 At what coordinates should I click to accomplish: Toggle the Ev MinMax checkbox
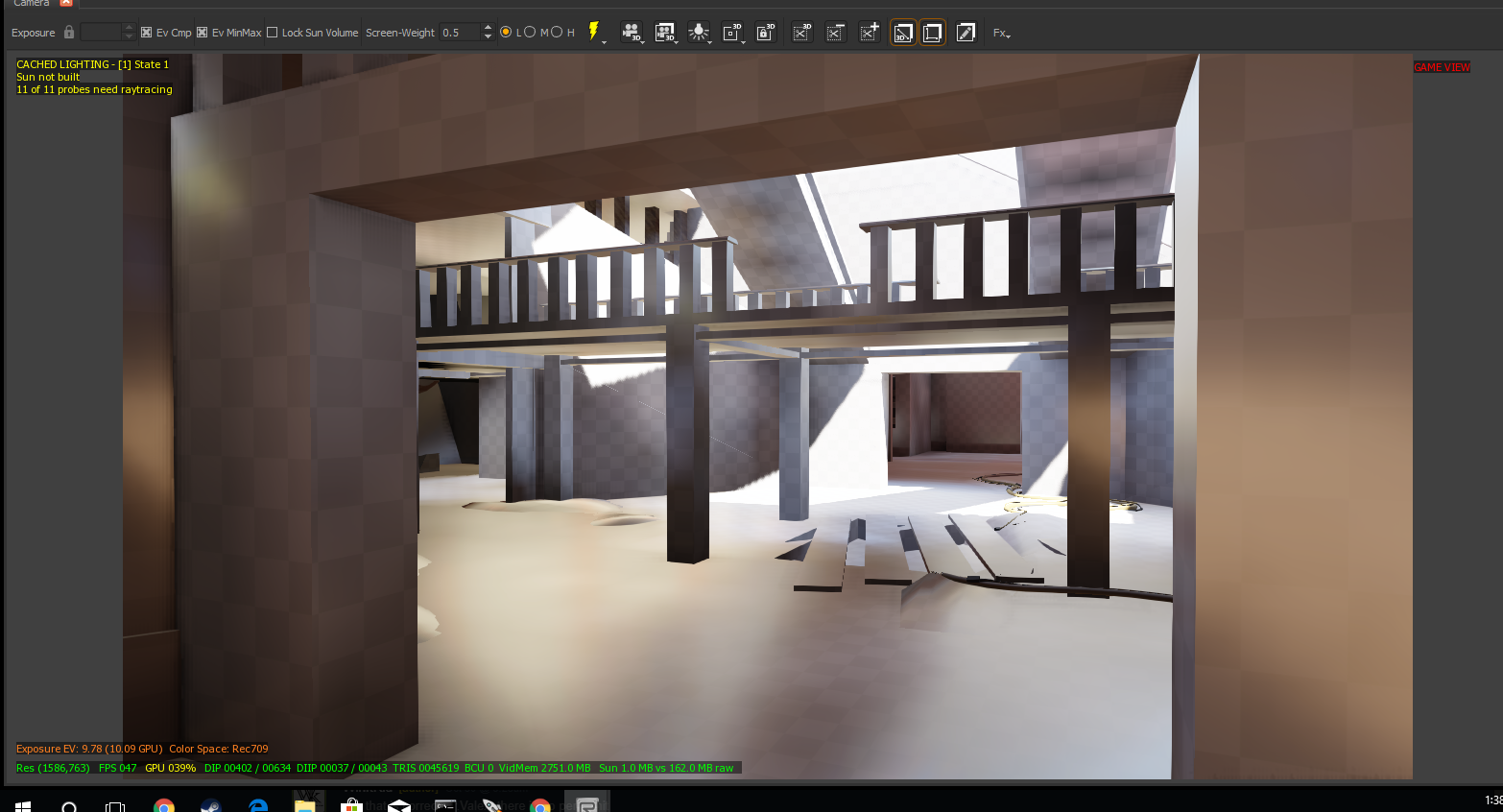click(x=203, y=33)
